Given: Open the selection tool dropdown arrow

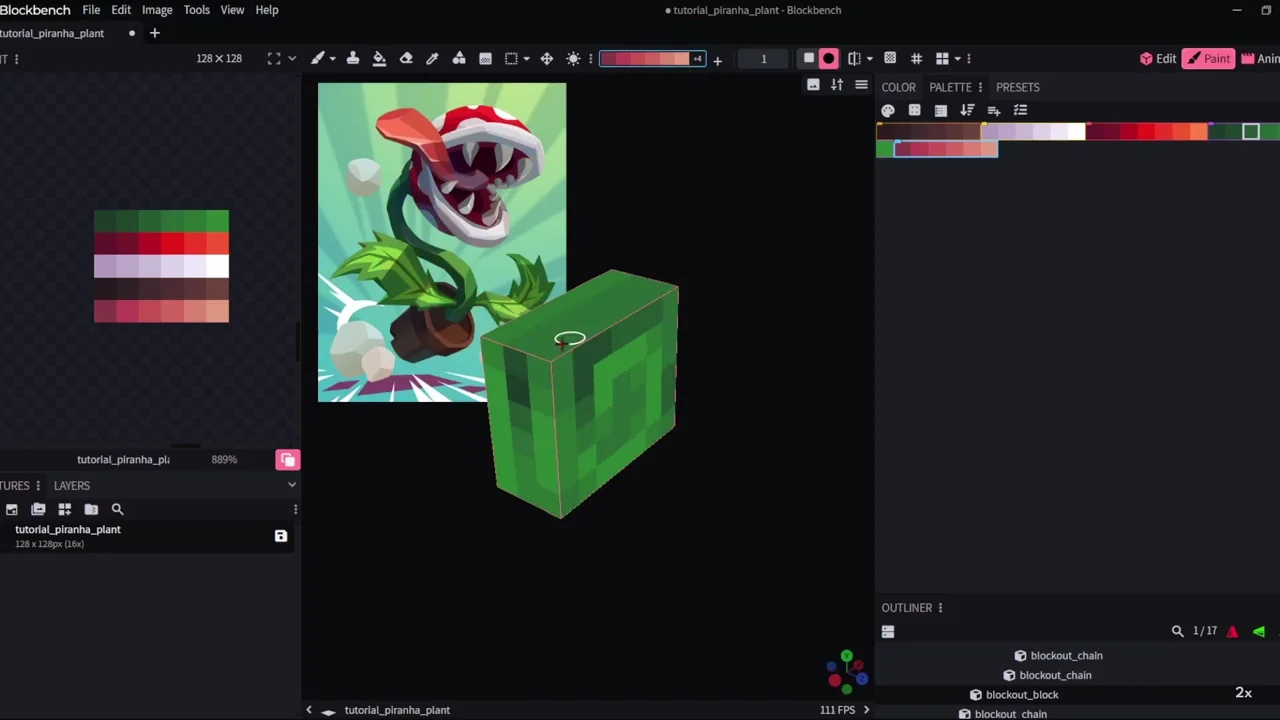Looking at the screenshot, I should (x=526, y=58).
